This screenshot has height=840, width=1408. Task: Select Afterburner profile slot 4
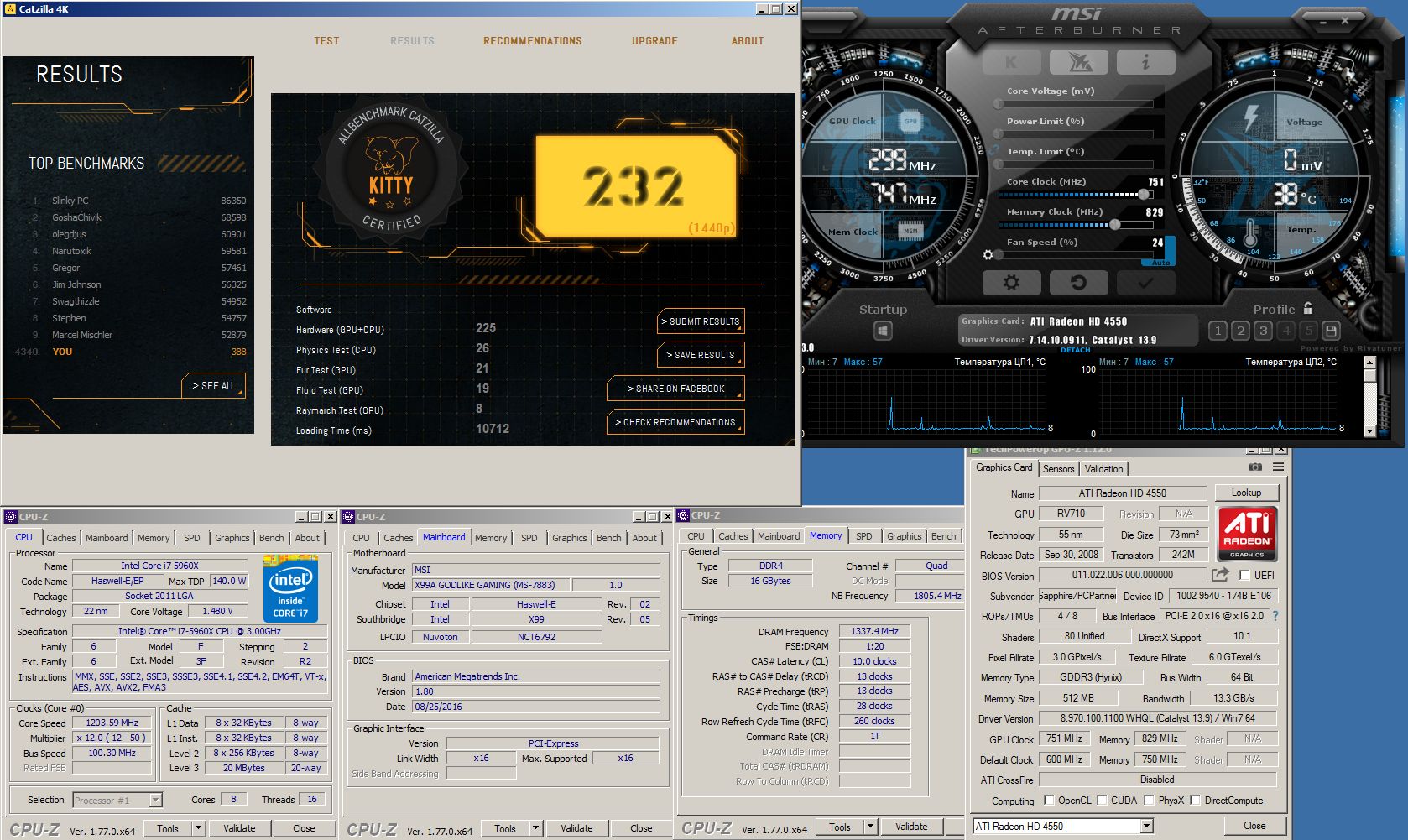pyautogui.click(x=1285, y=331)
